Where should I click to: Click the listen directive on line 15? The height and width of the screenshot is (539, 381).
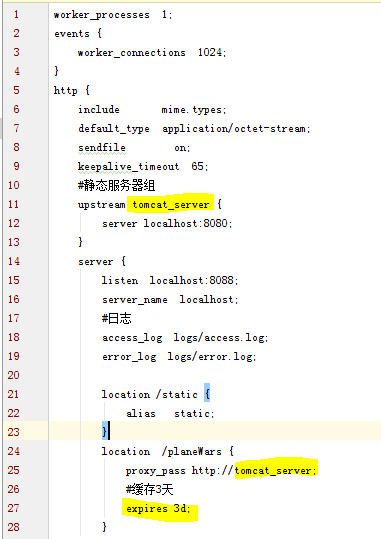pos(120,280)
